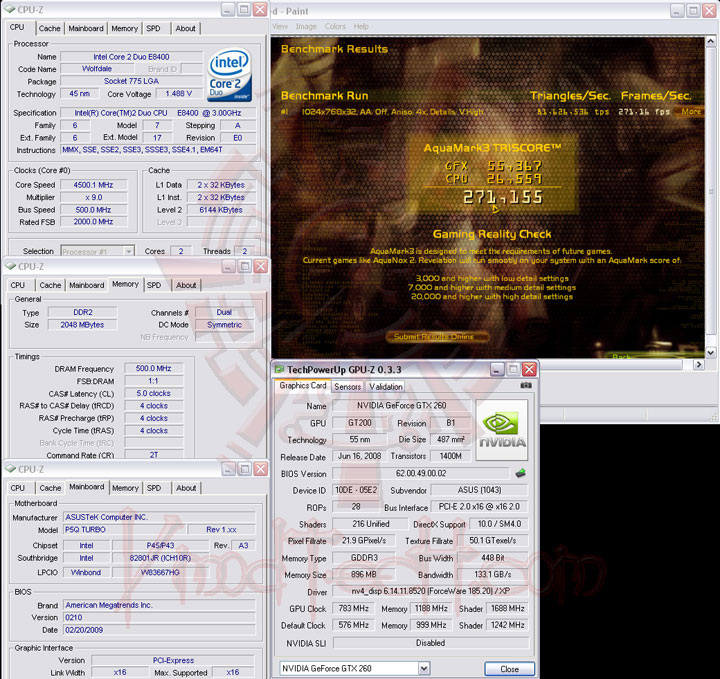Click the Core Voltage value 1.488 V
The width and height of the screenshot is (720, 679).
click(x=179, y=94)
